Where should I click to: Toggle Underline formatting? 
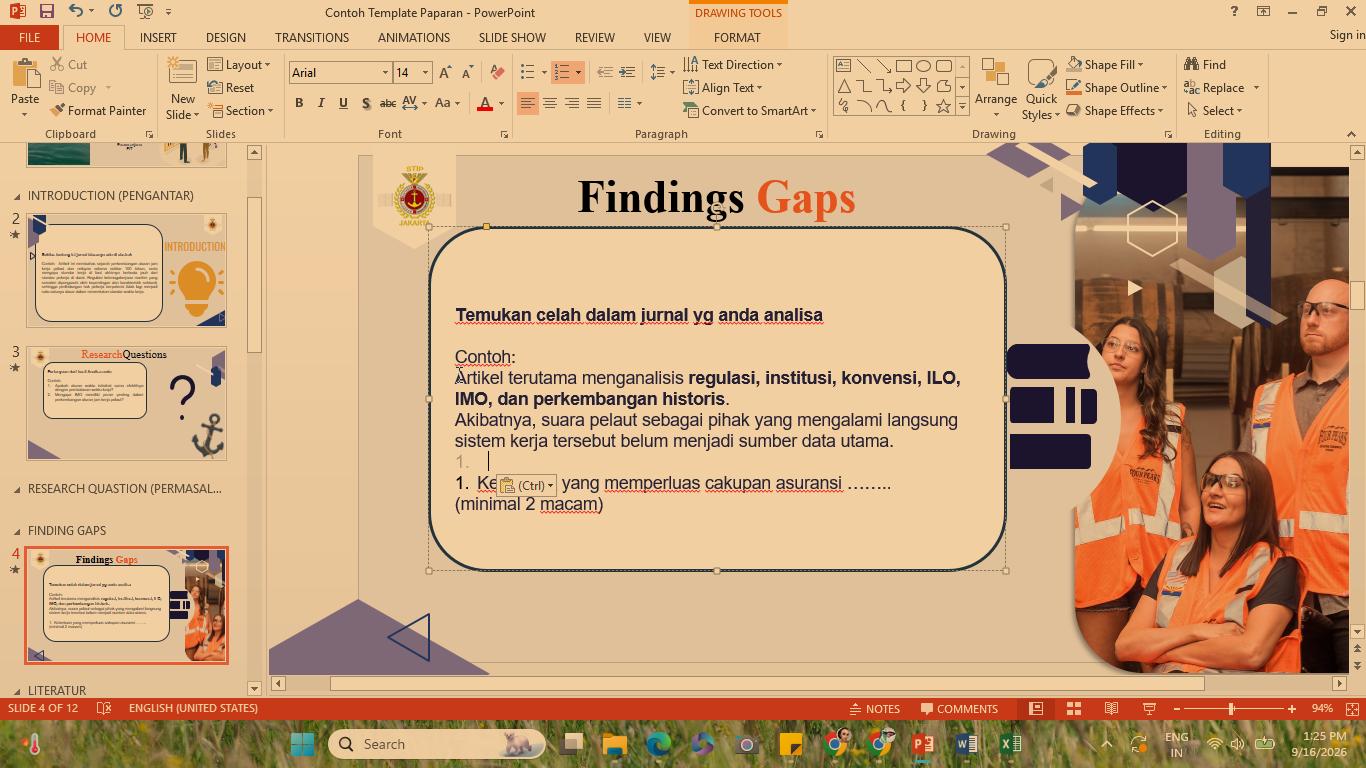tap(343, 103)
